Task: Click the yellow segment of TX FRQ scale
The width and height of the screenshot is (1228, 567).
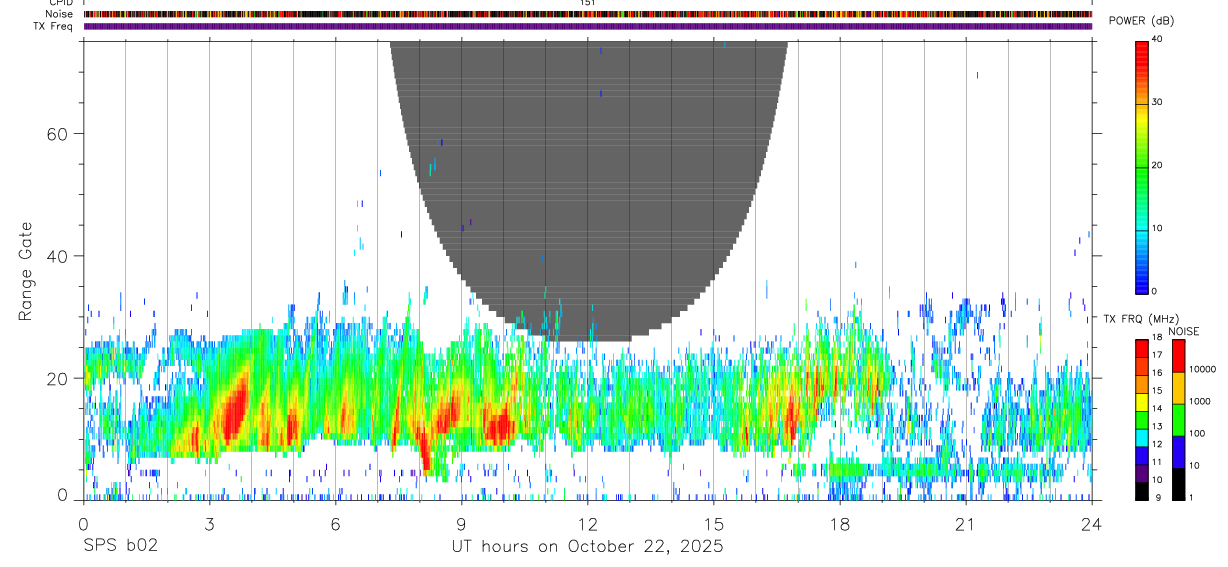Action: pos(1142,402)
